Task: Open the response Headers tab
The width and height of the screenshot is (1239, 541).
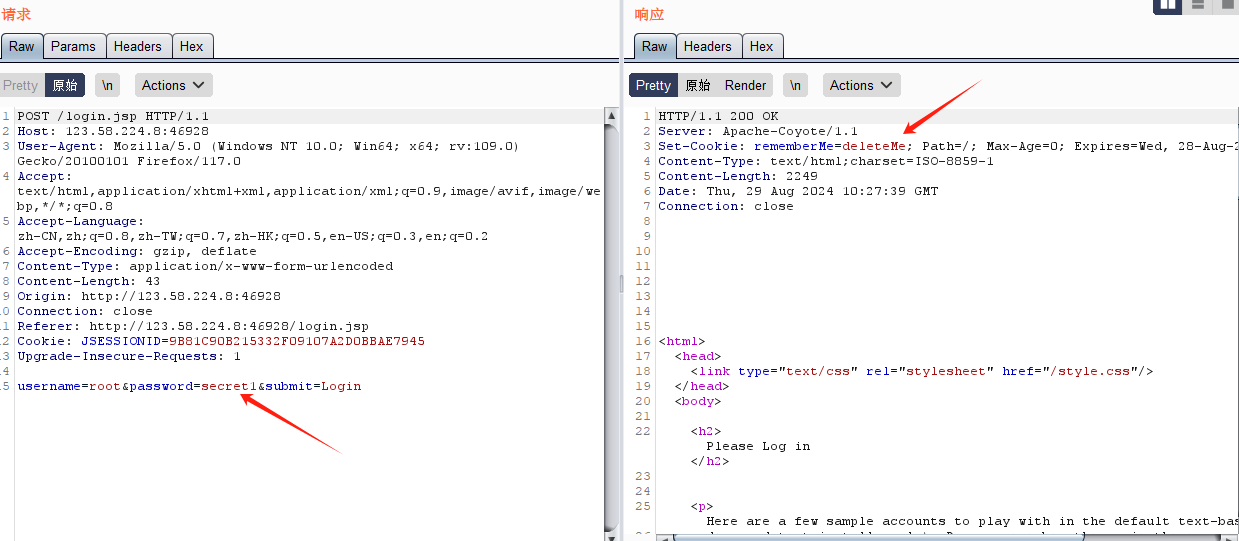Action: pos(707,46)
